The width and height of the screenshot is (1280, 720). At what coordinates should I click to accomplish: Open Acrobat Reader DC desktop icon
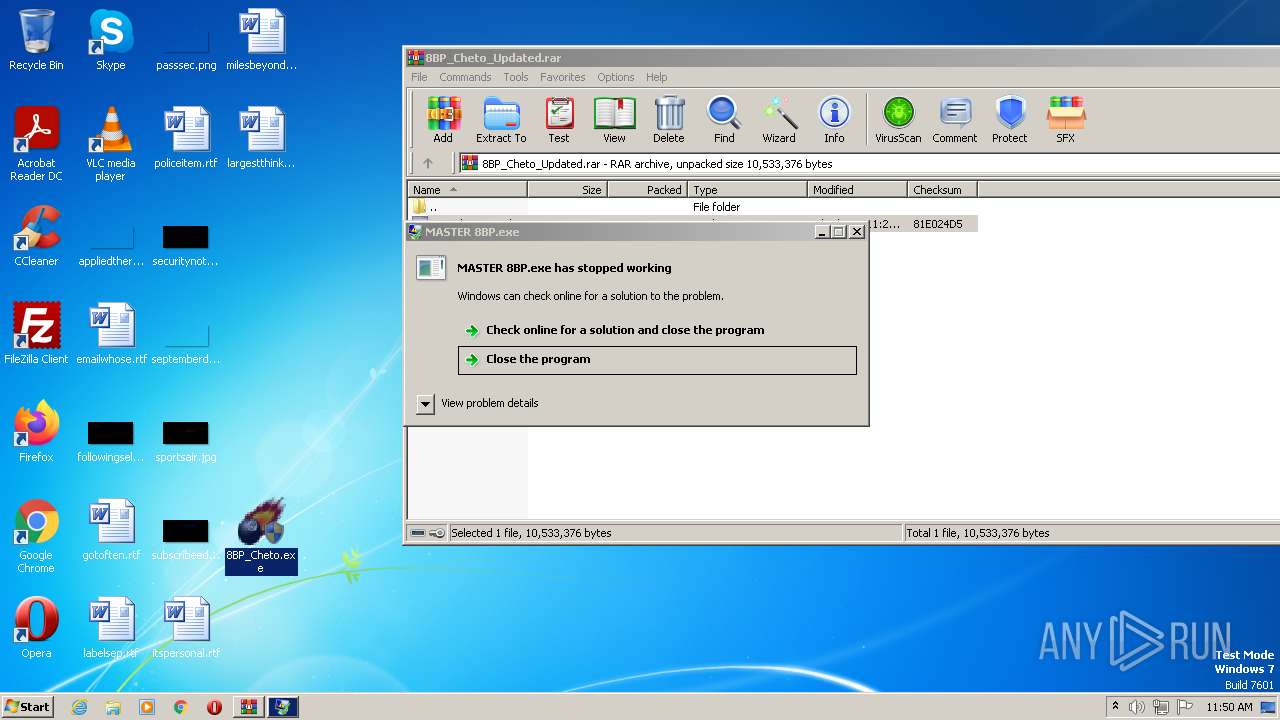36,145
